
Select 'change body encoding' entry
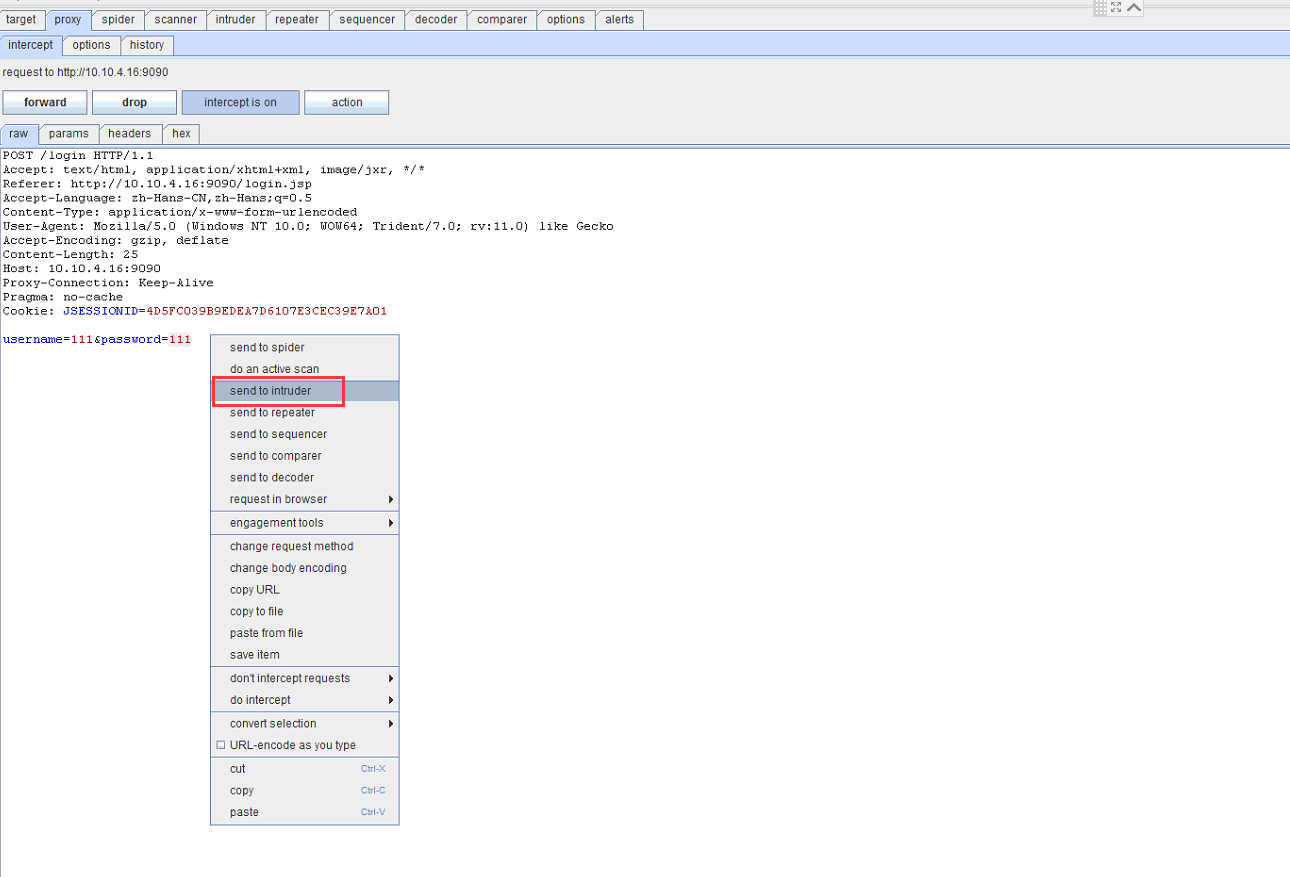[304, 568]
